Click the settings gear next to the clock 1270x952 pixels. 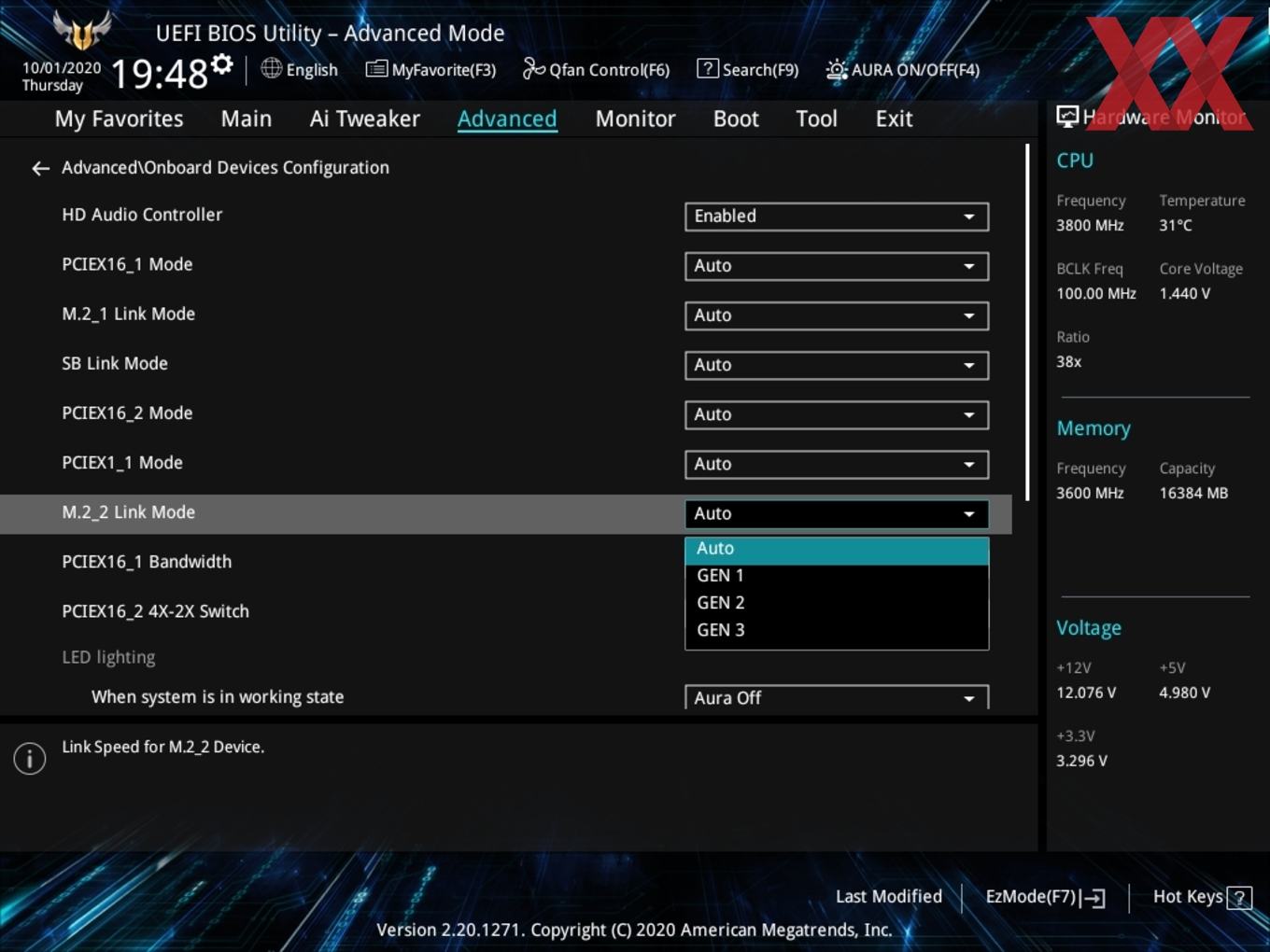pos(221,64)
